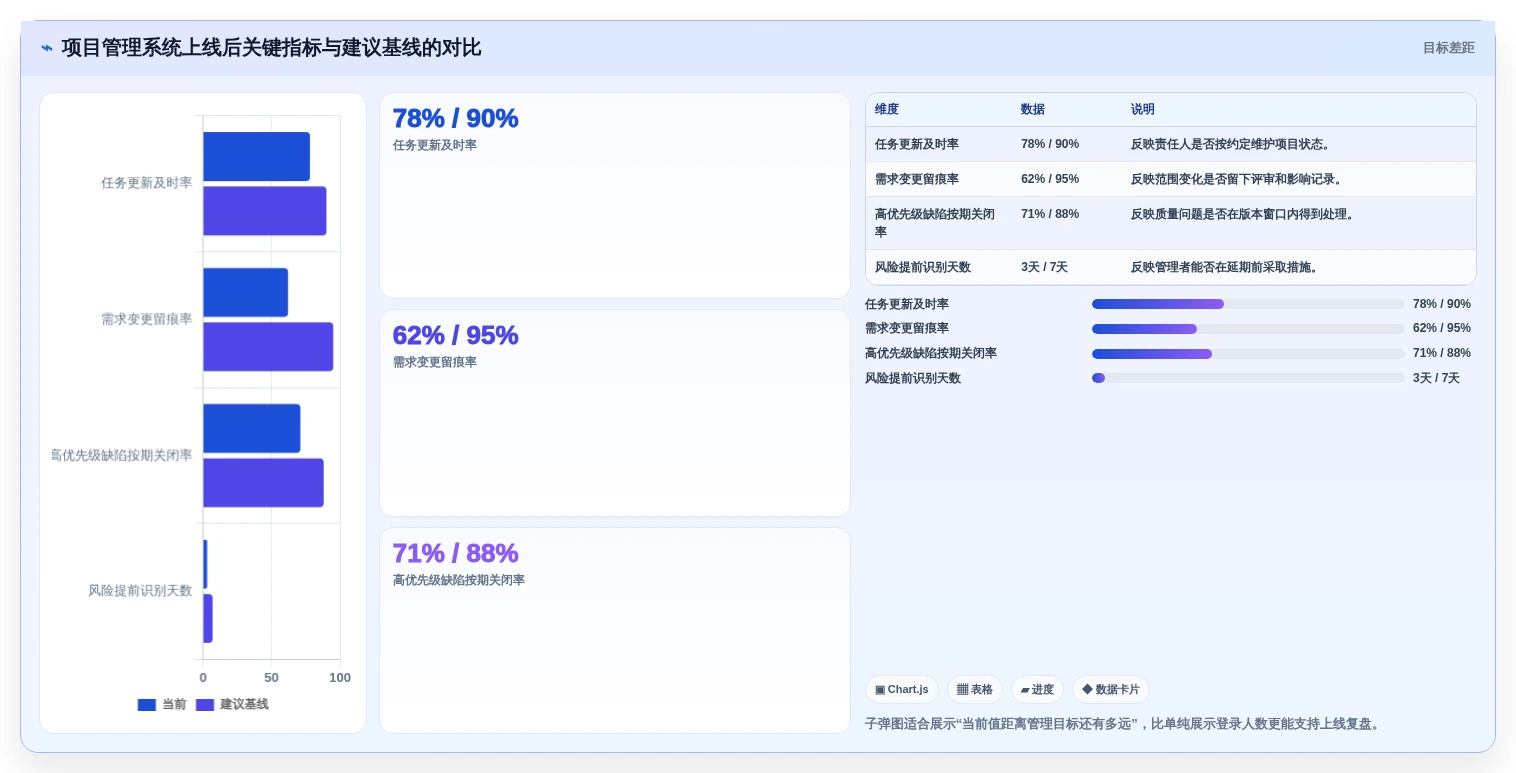Click progress row label 风险提前识别天数
1516x773 pixels.
[913, 378]
